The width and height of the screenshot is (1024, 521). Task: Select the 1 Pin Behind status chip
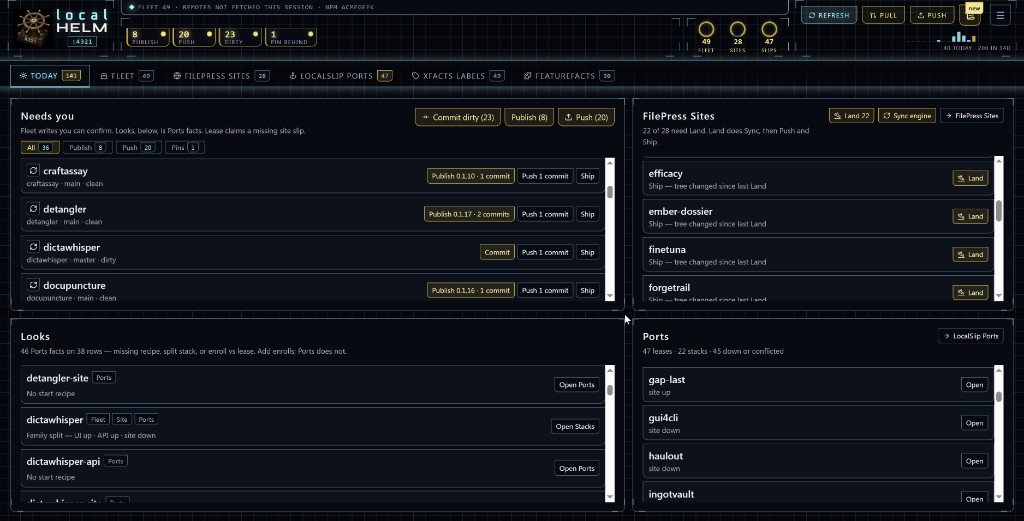291,37
